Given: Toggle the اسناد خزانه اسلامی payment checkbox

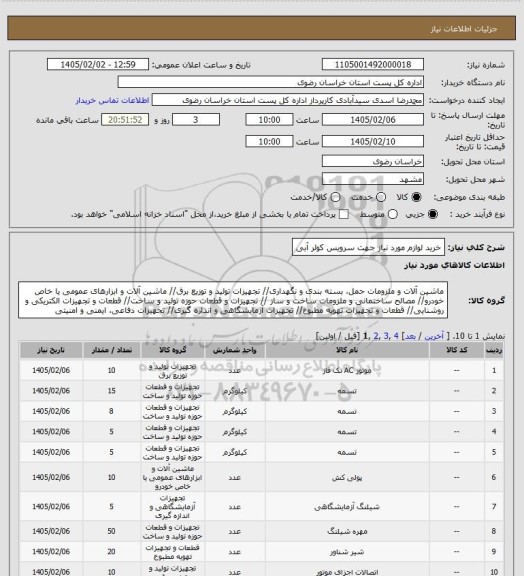Looking at the screenshot, I should [x=344, y=214].
